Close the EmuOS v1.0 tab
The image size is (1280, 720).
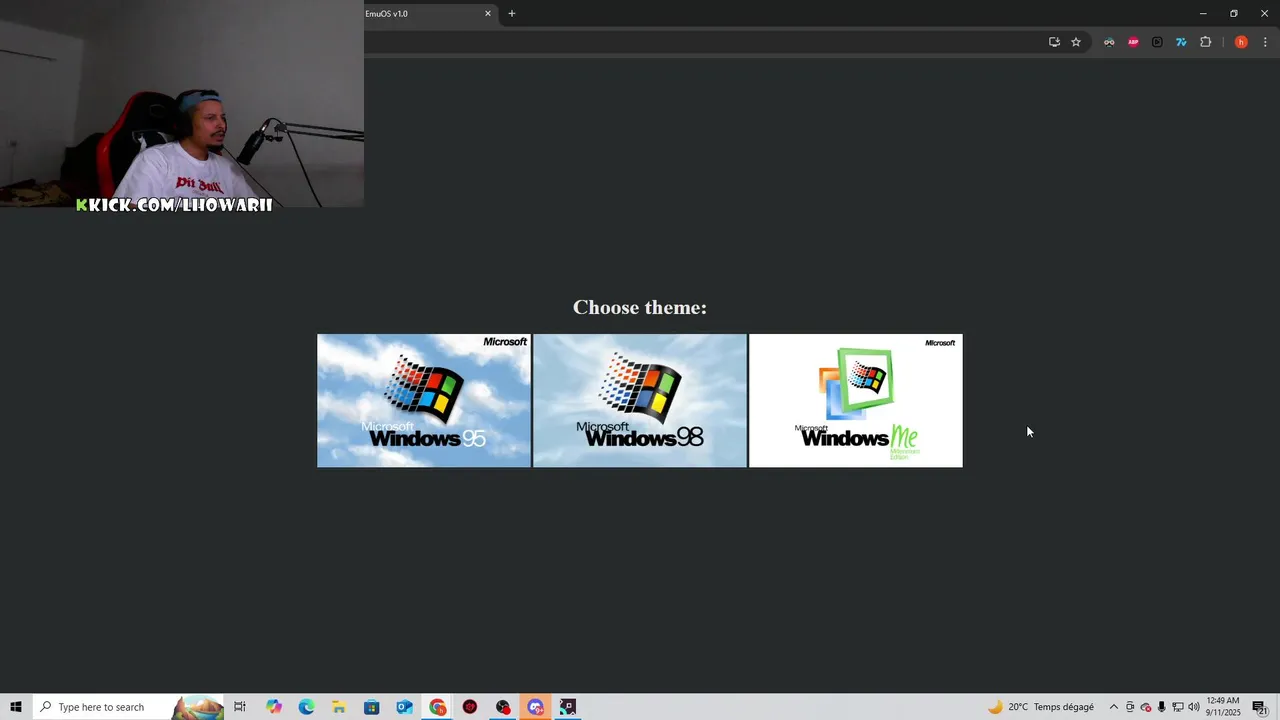pyautogui.click(x=488, y=14)
